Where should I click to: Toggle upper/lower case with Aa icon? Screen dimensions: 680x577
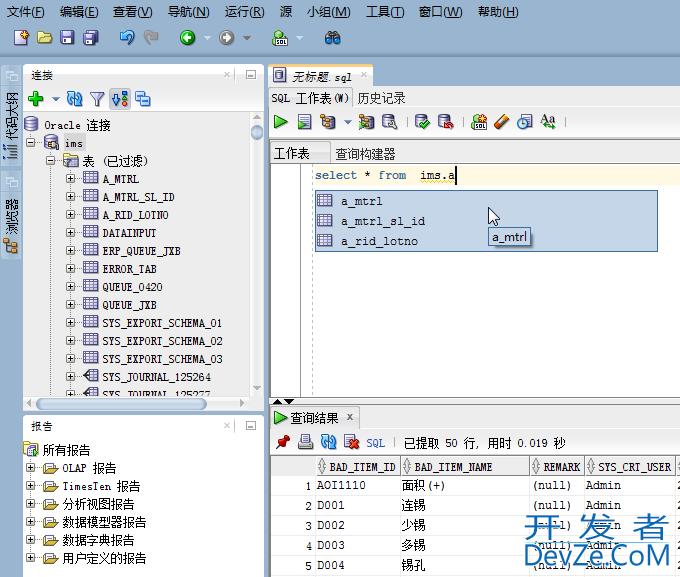[548, 122]
